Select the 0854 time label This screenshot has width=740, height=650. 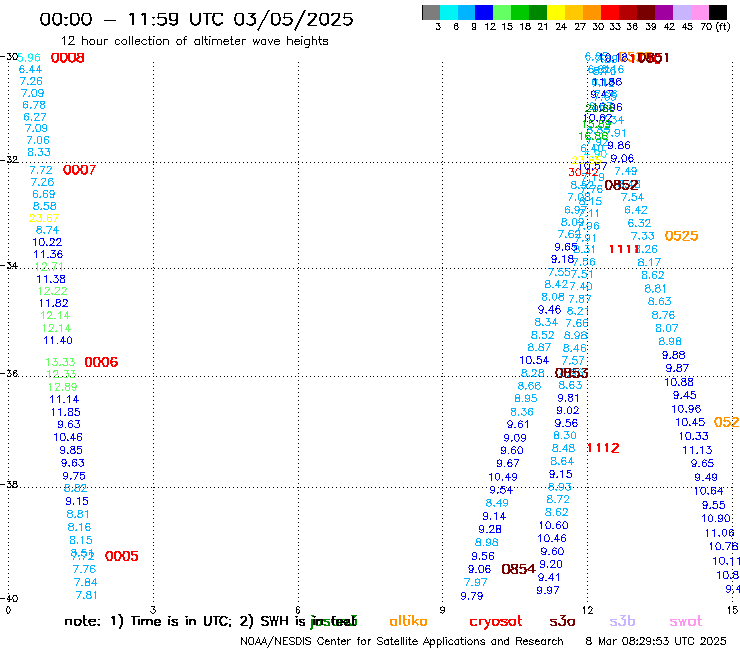click(x=518, y=569)
